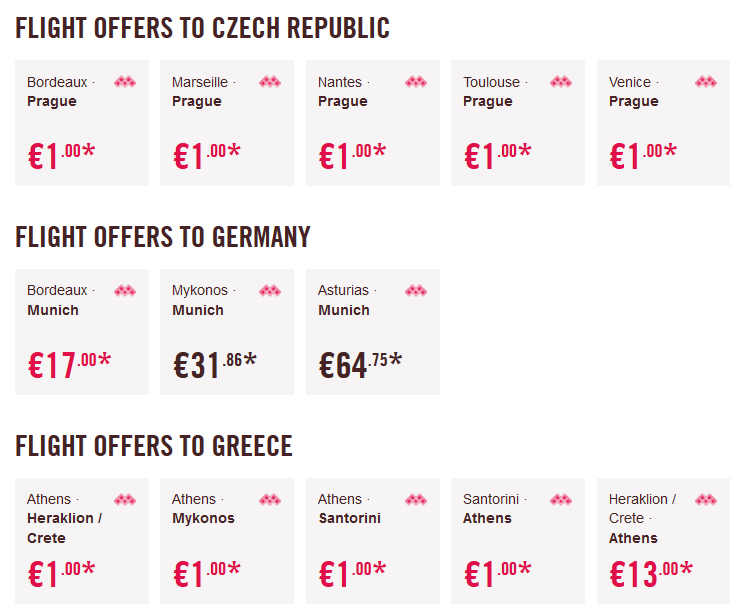The width and height of the screenshot is (733, 610).
Task: Select the Mykonos to Munich €31.86 price
Action: pyautogui.click(x=215, y=365)
